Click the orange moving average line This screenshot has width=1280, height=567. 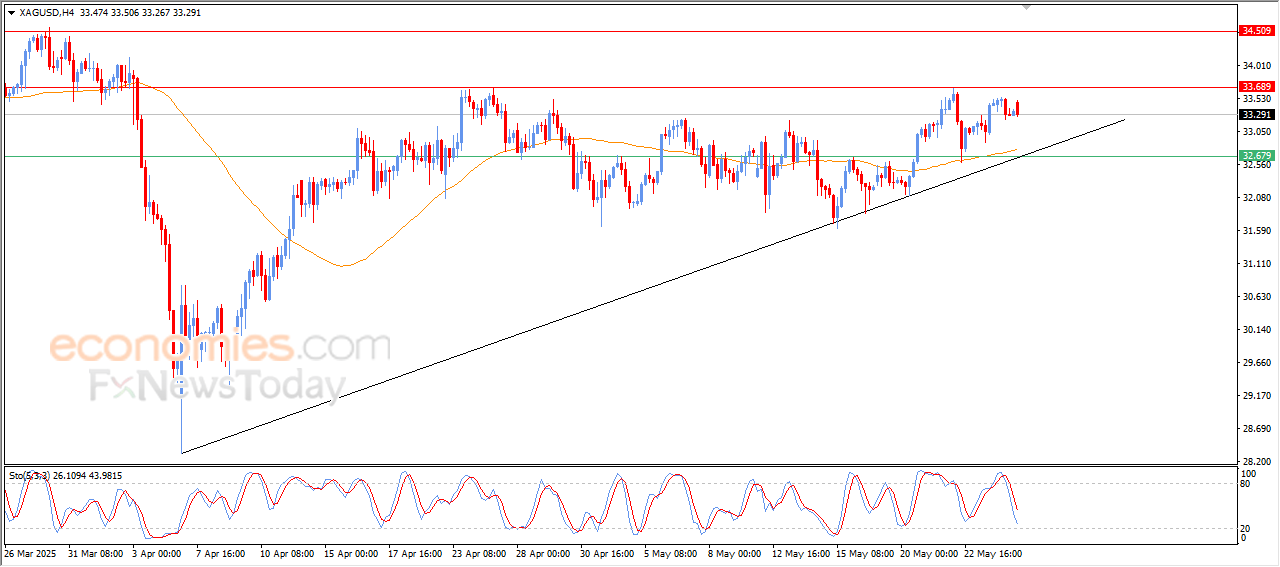(x=340, y=265)
